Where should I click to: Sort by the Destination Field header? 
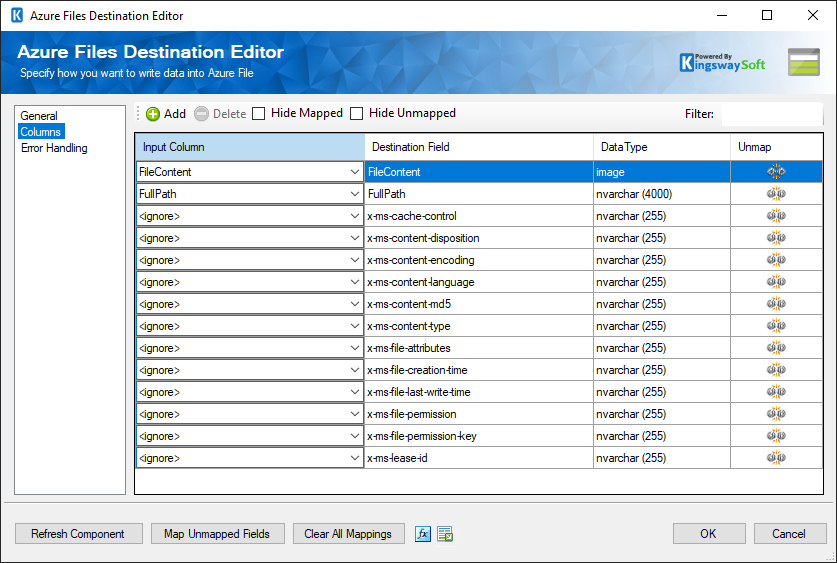click(479, 147)
